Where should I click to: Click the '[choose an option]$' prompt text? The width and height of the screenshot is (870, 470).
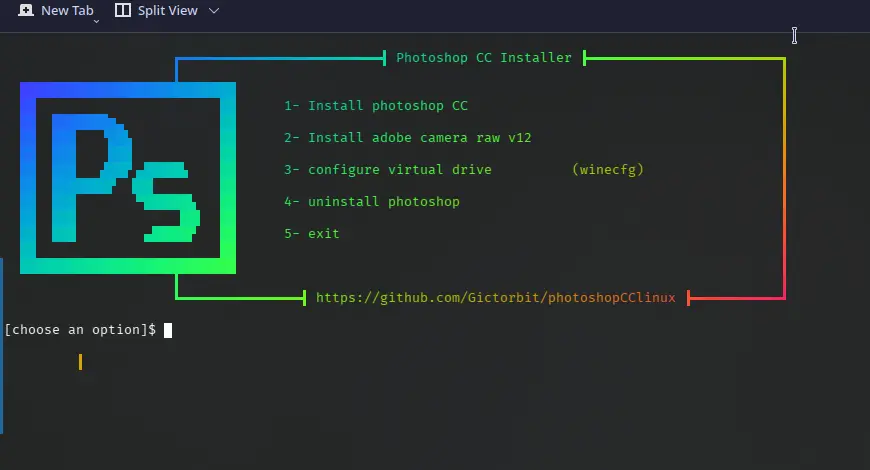click(80, 330)
